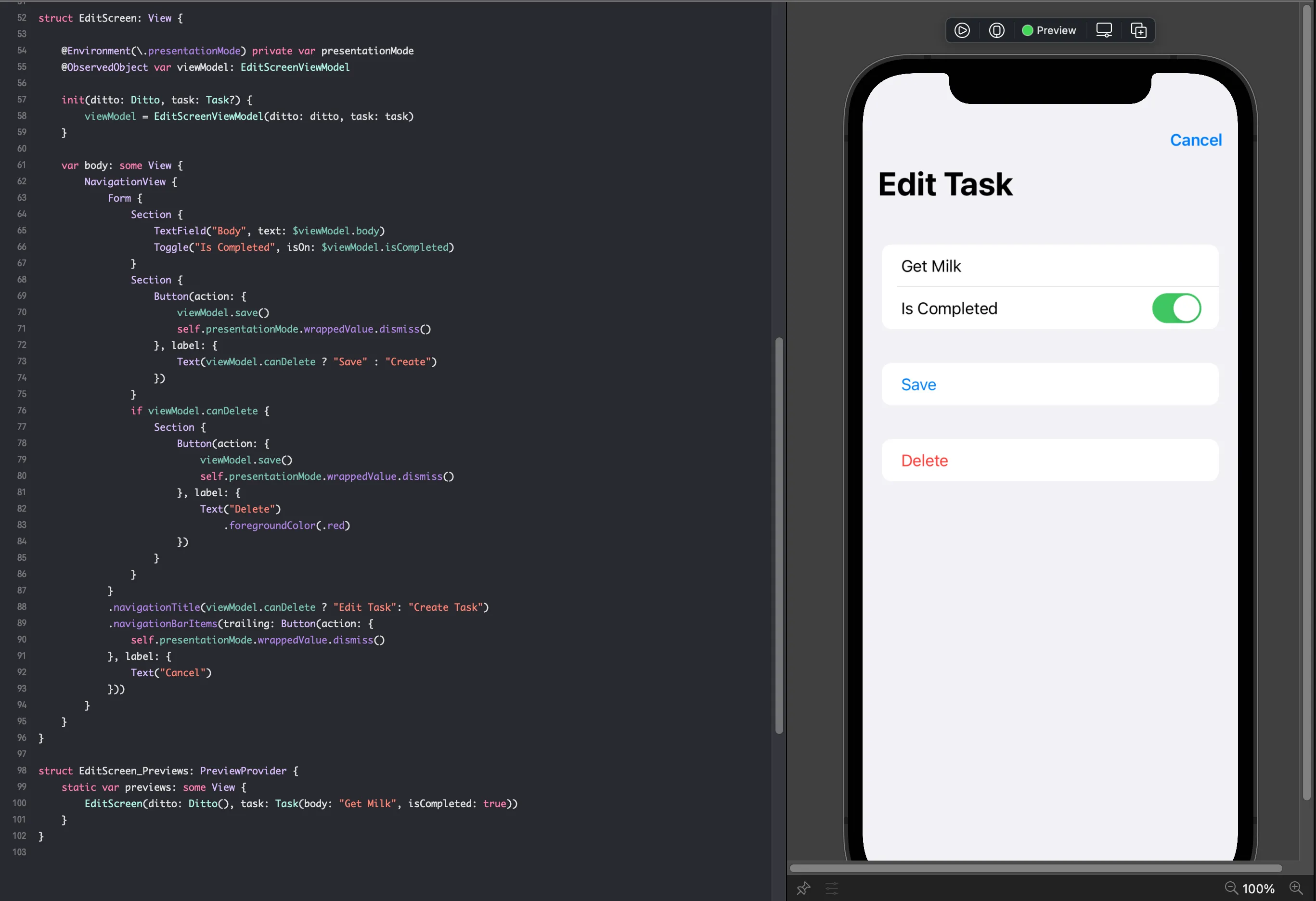
Task: Click the @ObservedObject viewModel declaration line
Action: (205, 67)
